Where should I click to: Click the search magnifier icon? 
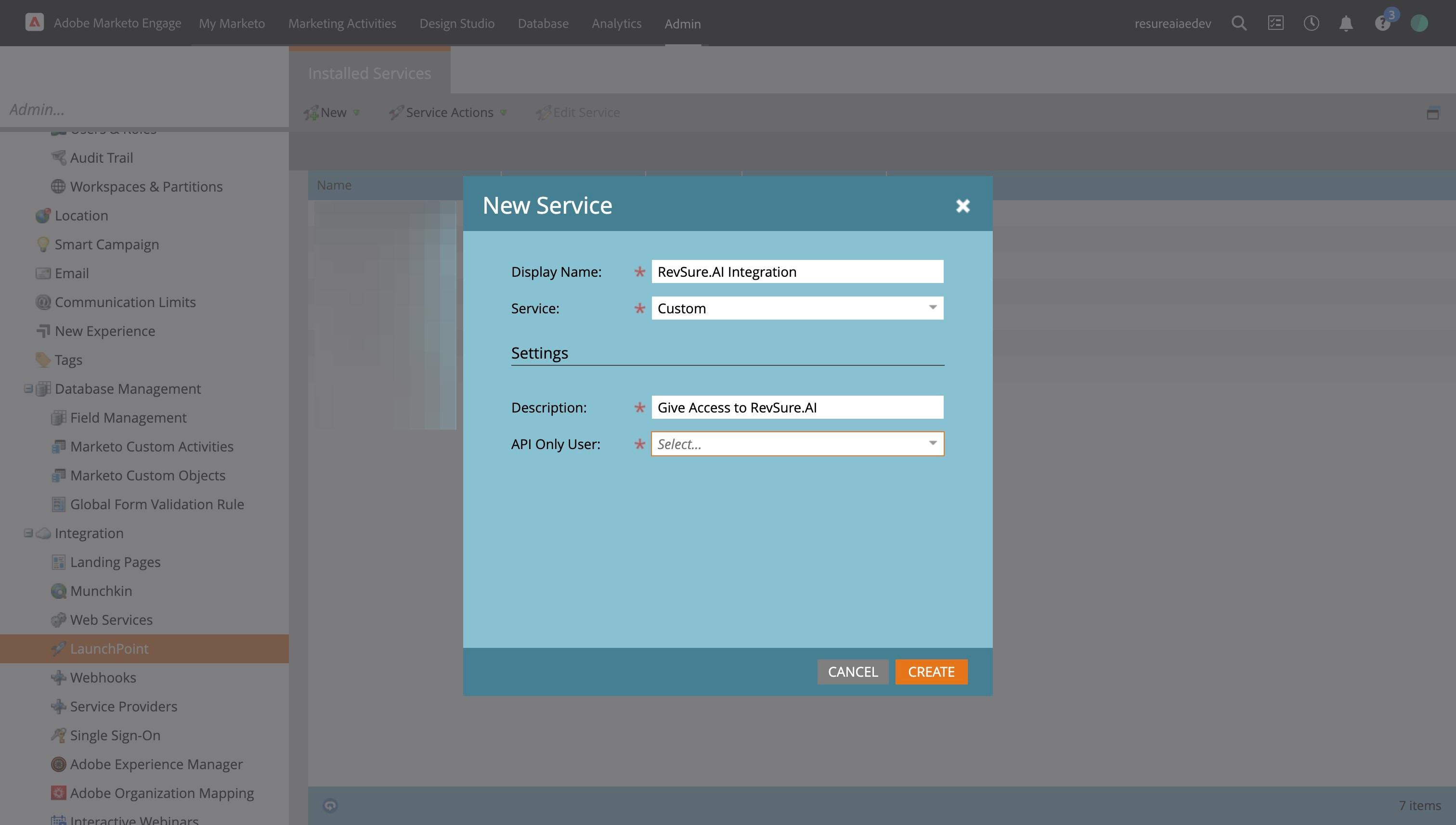coord(1239,23)
